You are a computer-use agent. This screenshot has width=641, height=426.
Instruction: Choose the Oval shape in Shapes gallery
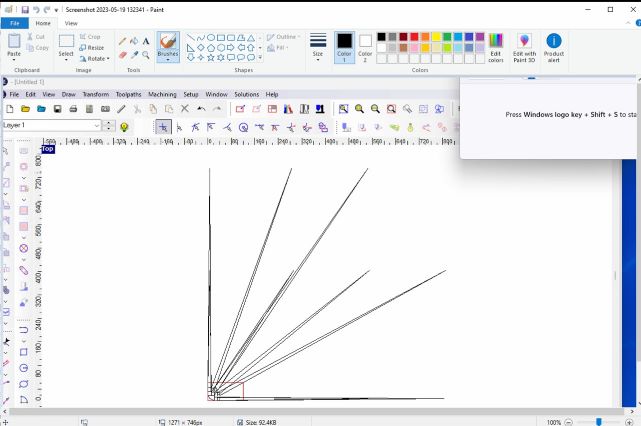point(211,38)
